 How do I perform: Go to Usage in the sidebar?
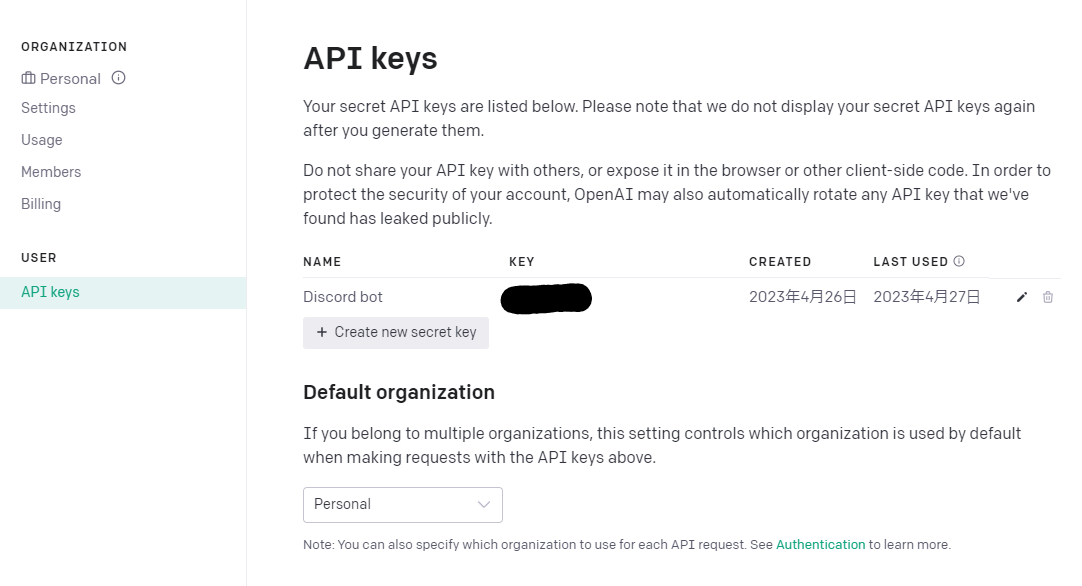[x=42, y=140]
